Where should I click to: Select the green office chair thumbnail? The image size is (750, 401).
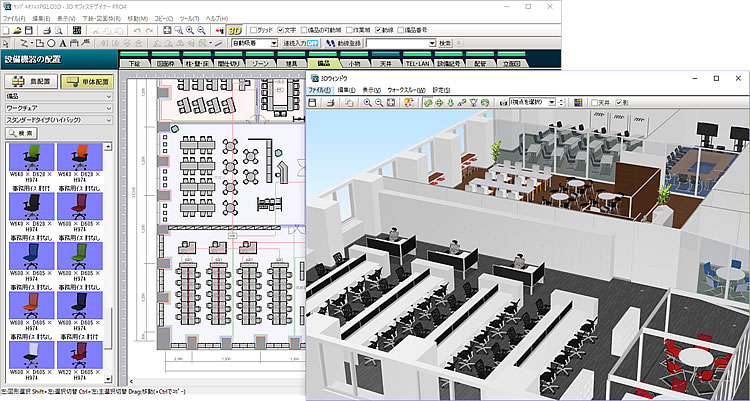click(x=32, y=156)
